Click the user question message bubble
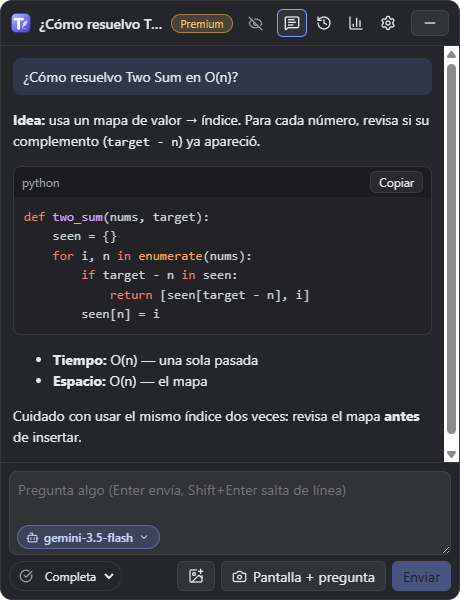 [222, 77]
